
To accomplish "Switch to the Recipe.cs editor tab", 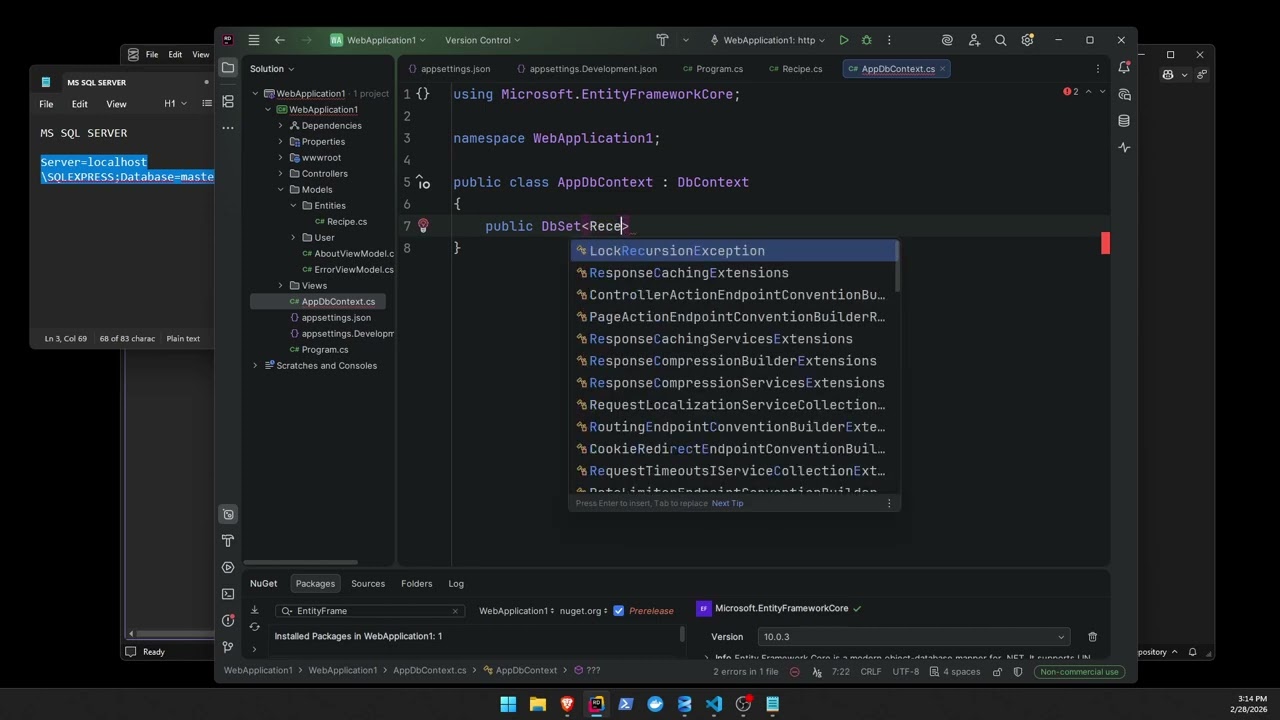I will (796, 69).
